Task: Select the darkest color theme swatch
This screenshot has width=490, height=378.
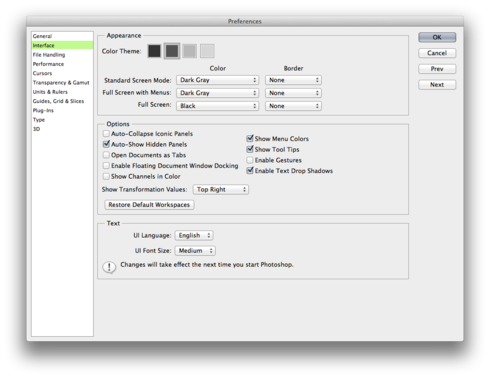Action: 154,51
